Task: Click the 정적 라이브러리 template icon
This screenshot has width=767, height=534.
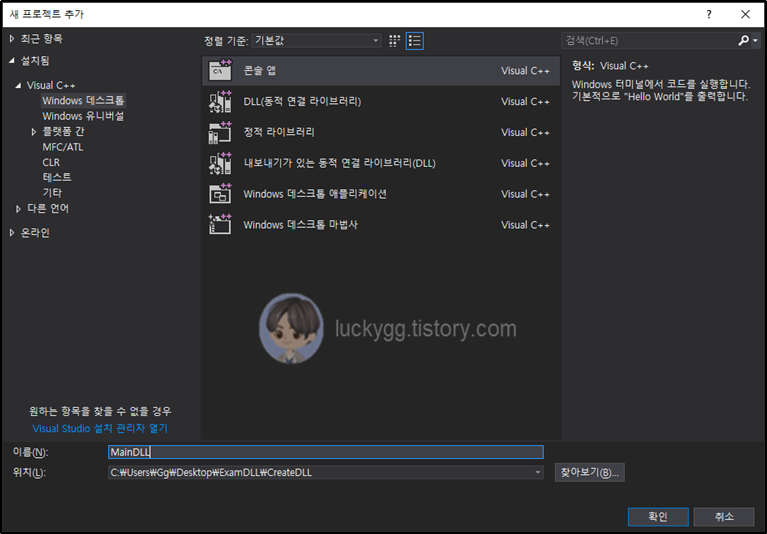Action: point(220,132)
